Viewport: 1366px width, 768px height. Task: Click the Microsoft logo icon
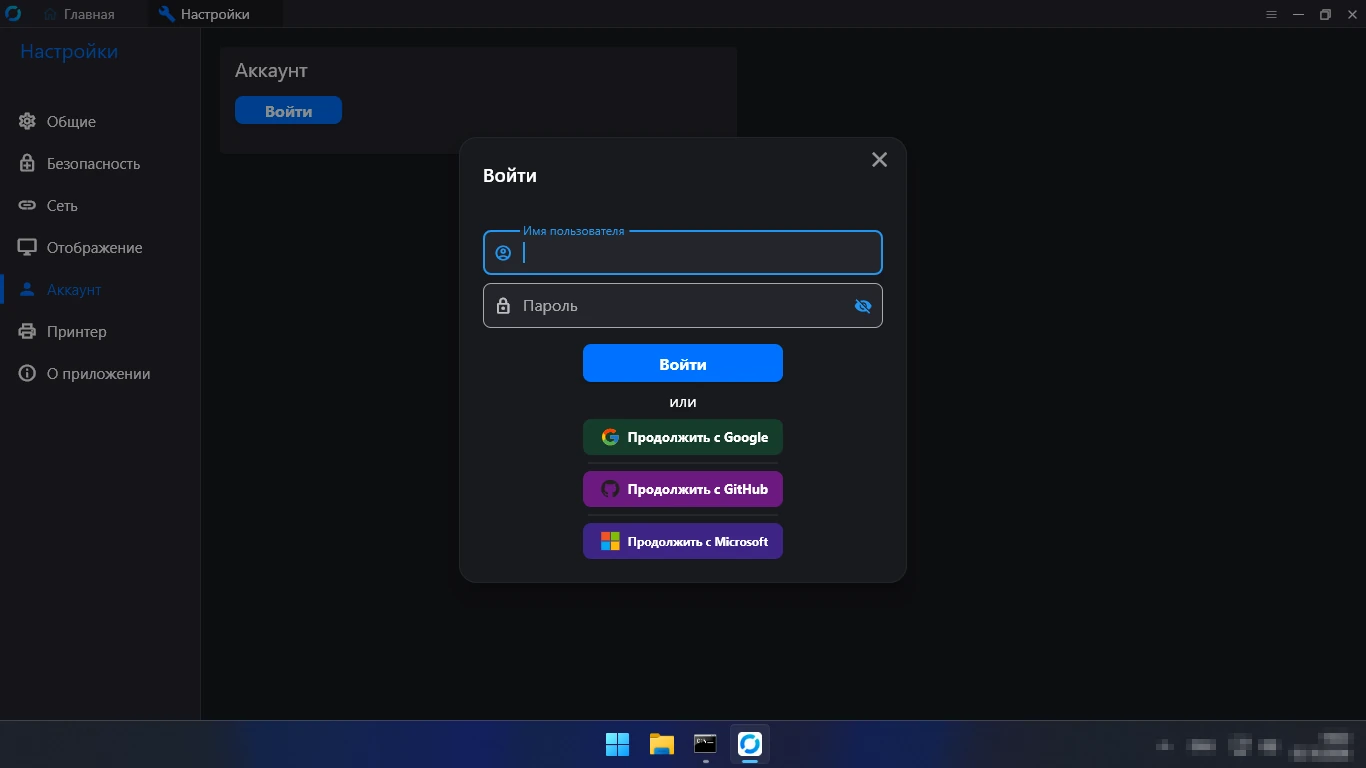(610, 541)
